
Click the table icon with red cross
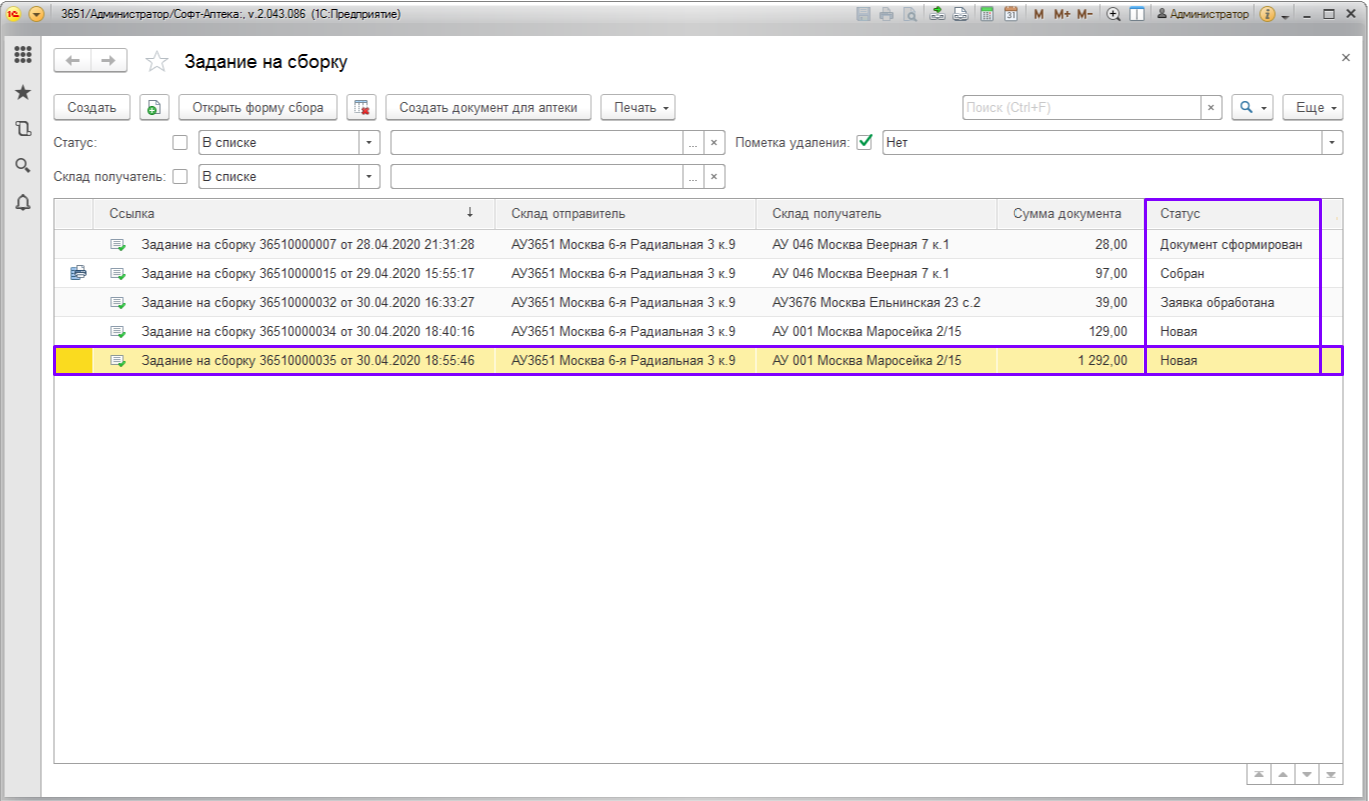[363, 108]
